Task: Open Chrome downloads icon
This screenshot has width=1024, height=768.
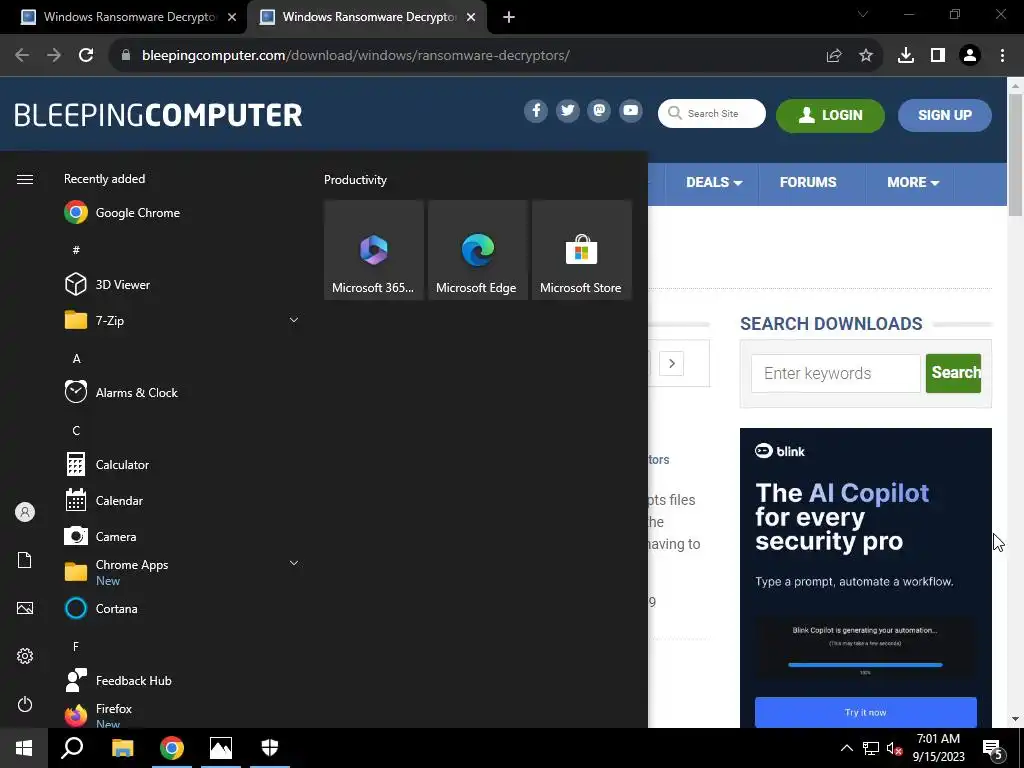Action: pos(905,56)
